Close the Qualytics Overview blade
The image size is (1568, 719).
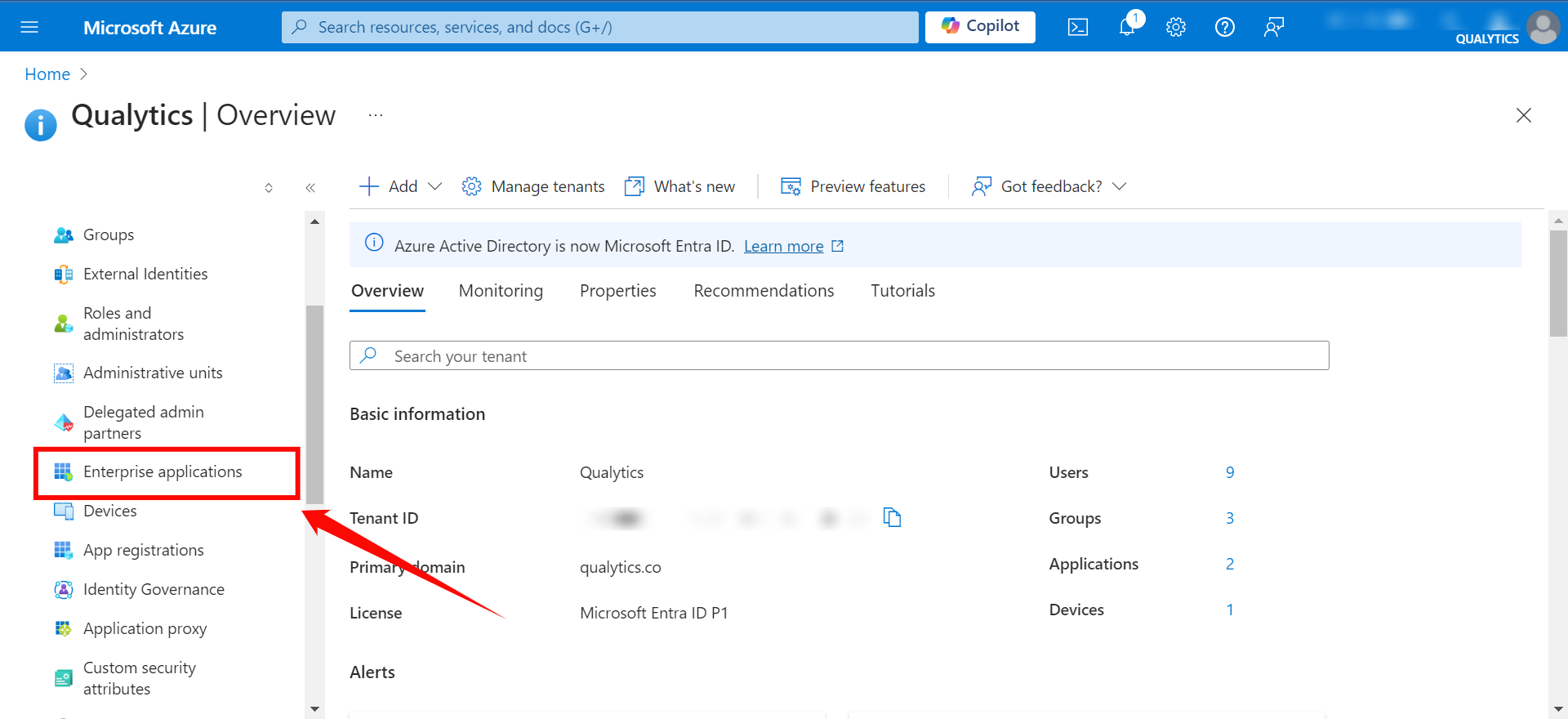click(x=1524, y=115)
